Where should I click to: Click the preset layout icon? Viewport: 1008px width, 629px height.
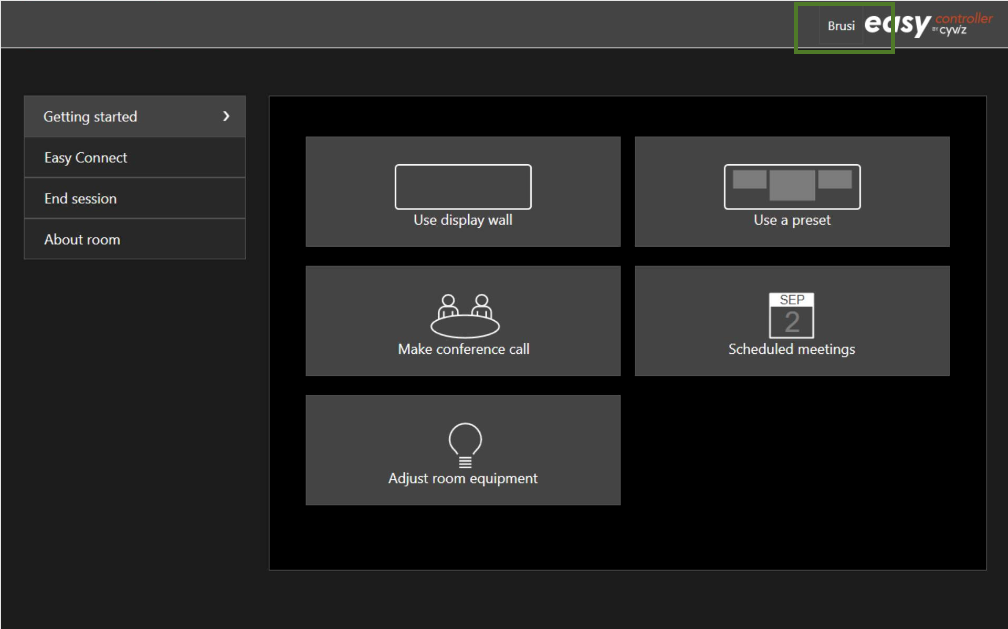point(792,187)
